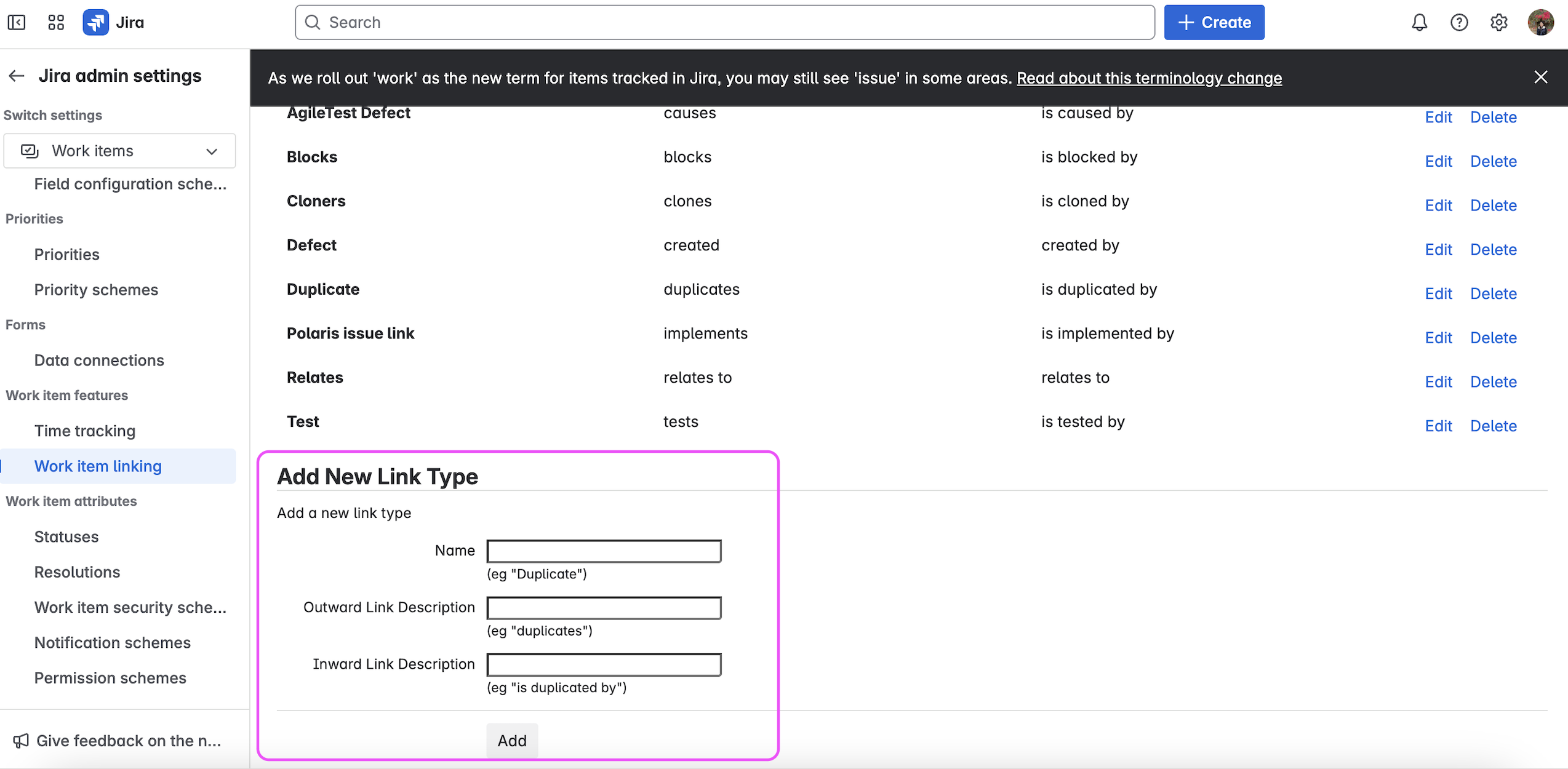The width and height of the screenshot is (1568, 769).
Task: Click the Outward Link Description field
Action: pyautogui.click(x=604, y=608)
